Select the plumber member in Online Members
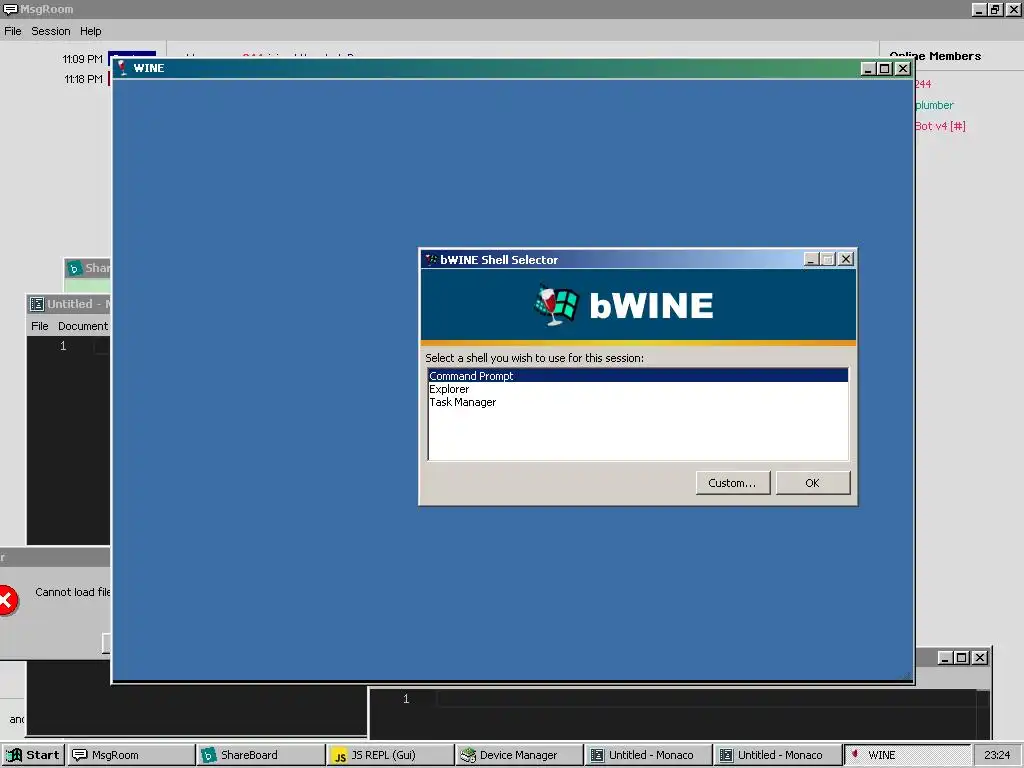 click(x=934, y=105)
